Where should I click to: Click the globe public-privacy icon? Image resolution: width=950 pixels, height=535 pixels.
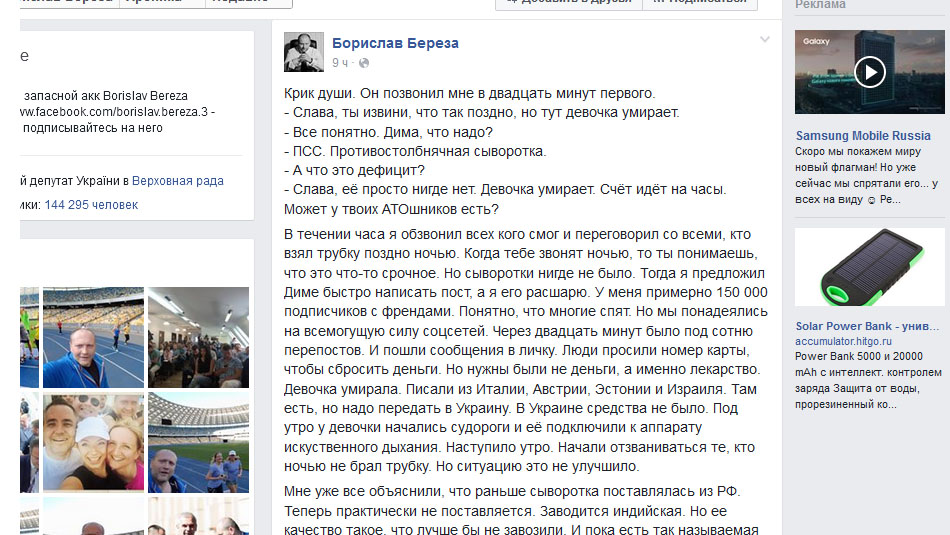364,63
